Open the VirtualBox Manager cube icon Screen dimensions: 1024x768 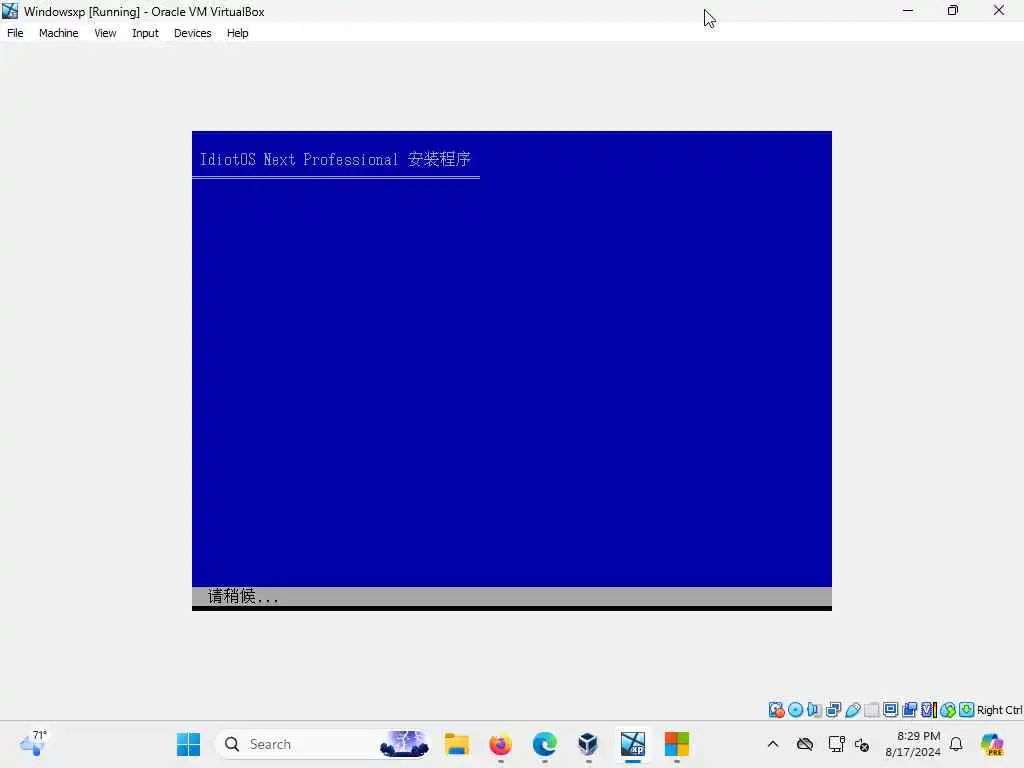[x=588, y=744]
